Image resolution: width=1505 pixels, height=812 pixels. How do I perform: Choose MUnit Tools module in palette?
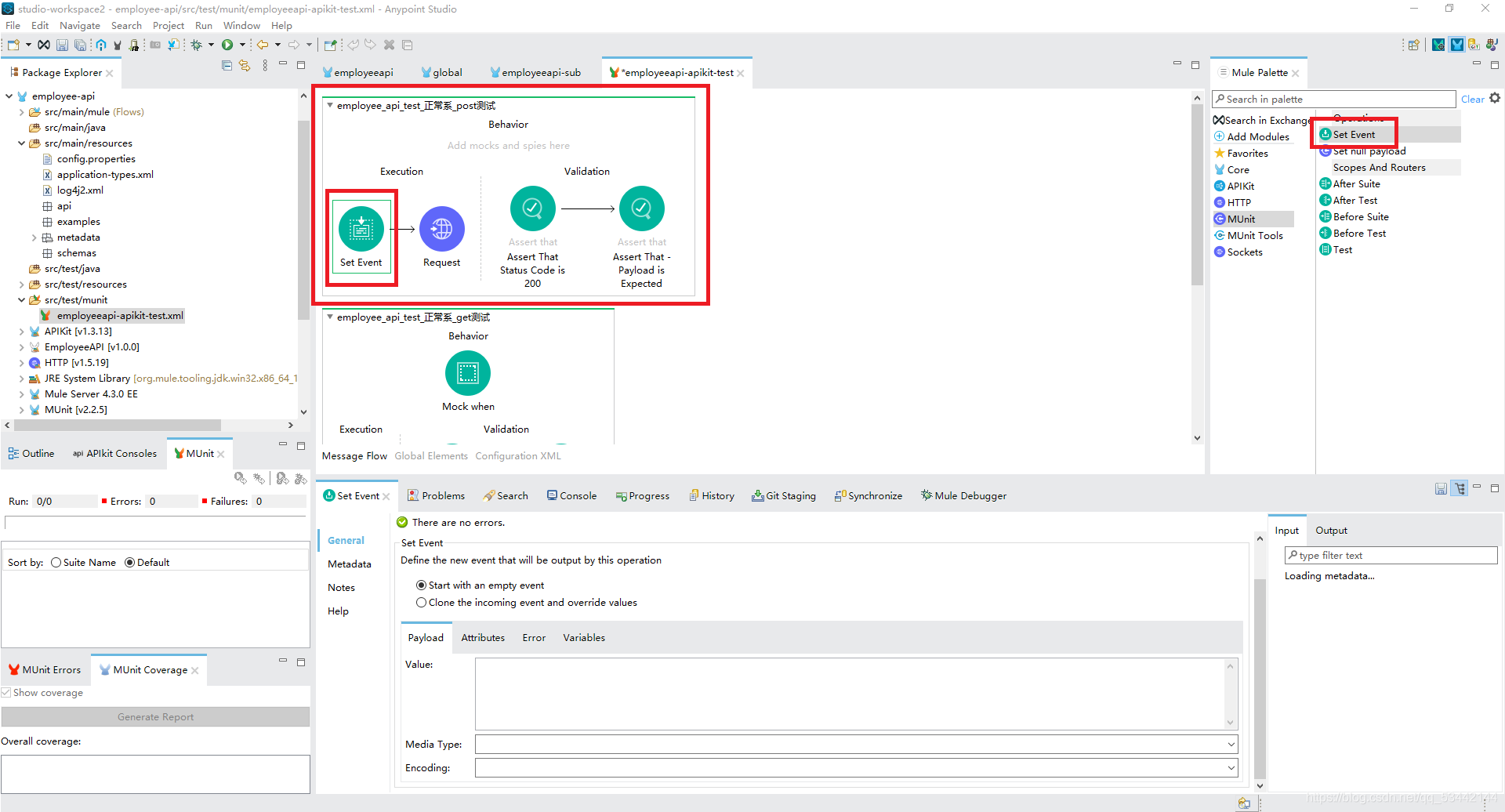point(1249,235)
